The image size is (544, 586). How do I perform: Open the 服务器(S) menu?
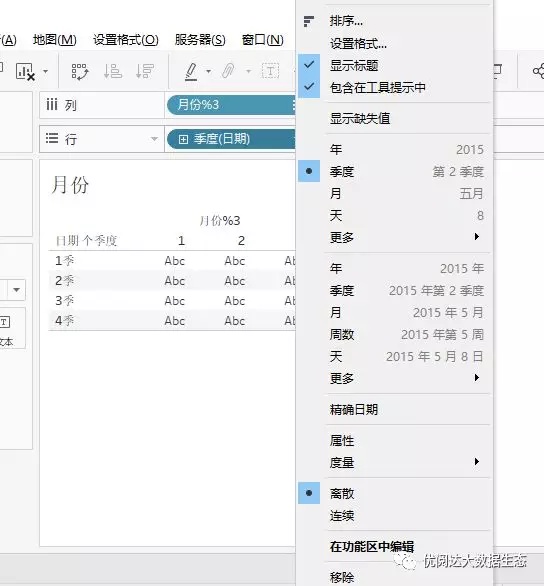[x=200, y=40]
